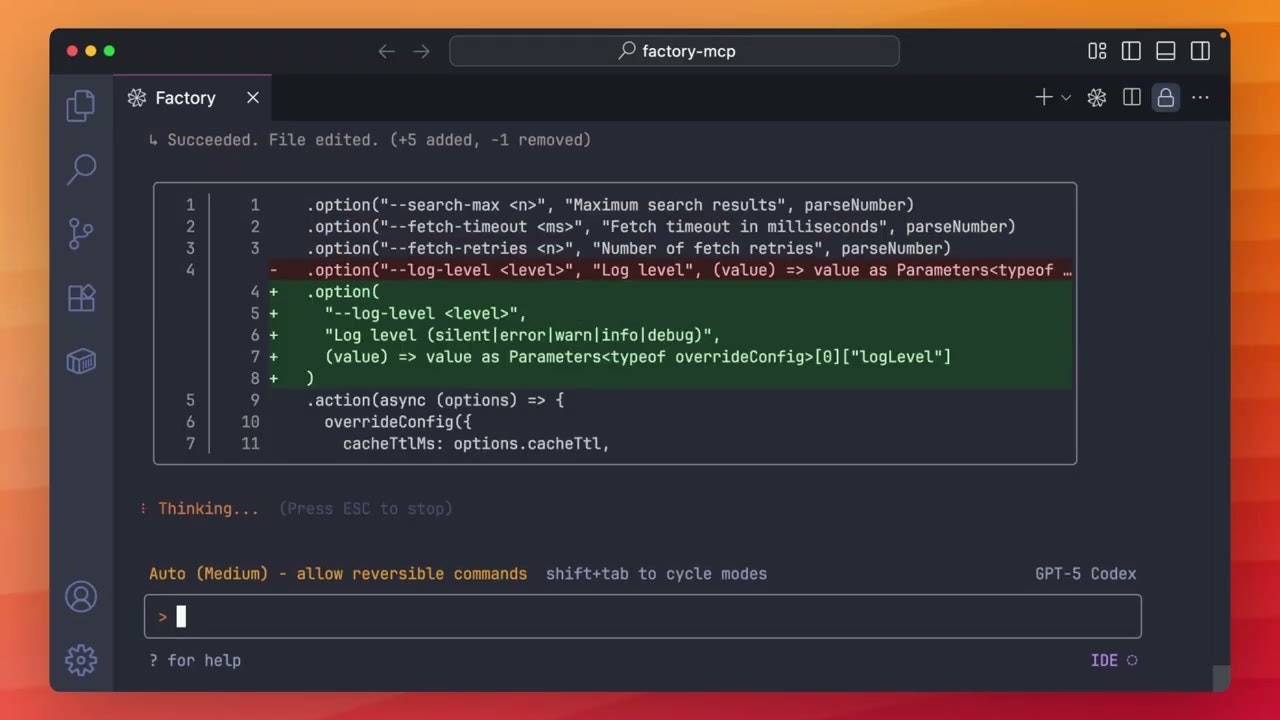Open the Manage settings gear
This screenshot has width=1280, height=720.
tap(81, 660)
